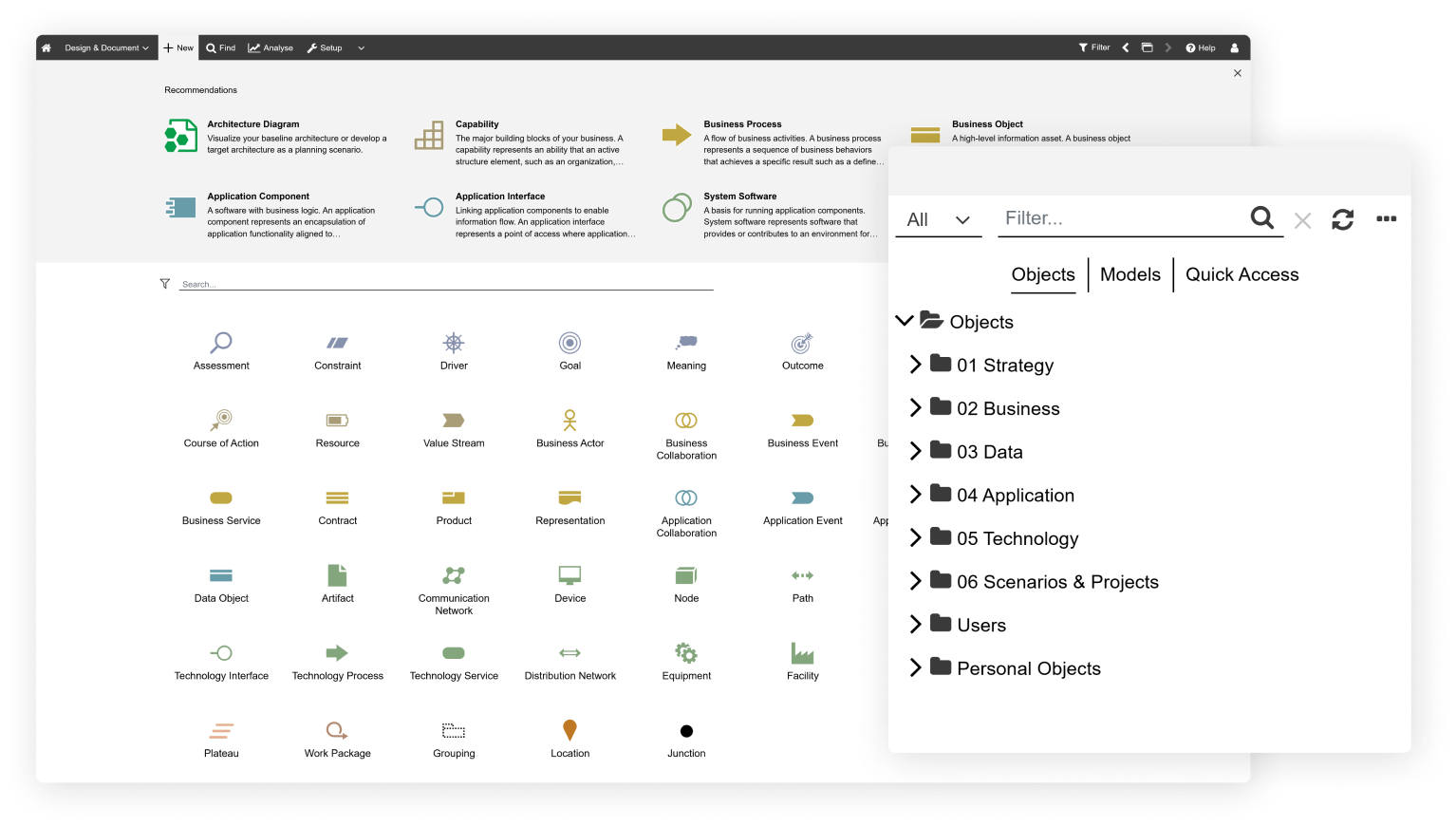Select the Communication Network icon
The image size is (1456, 826).
454,575
